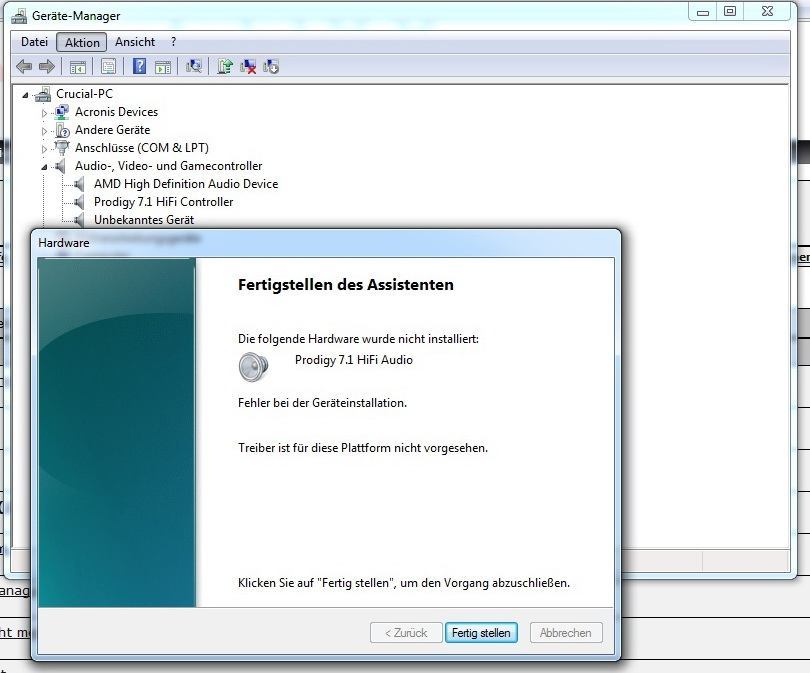
Task: Click the 'Klicken Sie auf "Fertig stellen"' instruction text
Action: (x=403, y=583)
